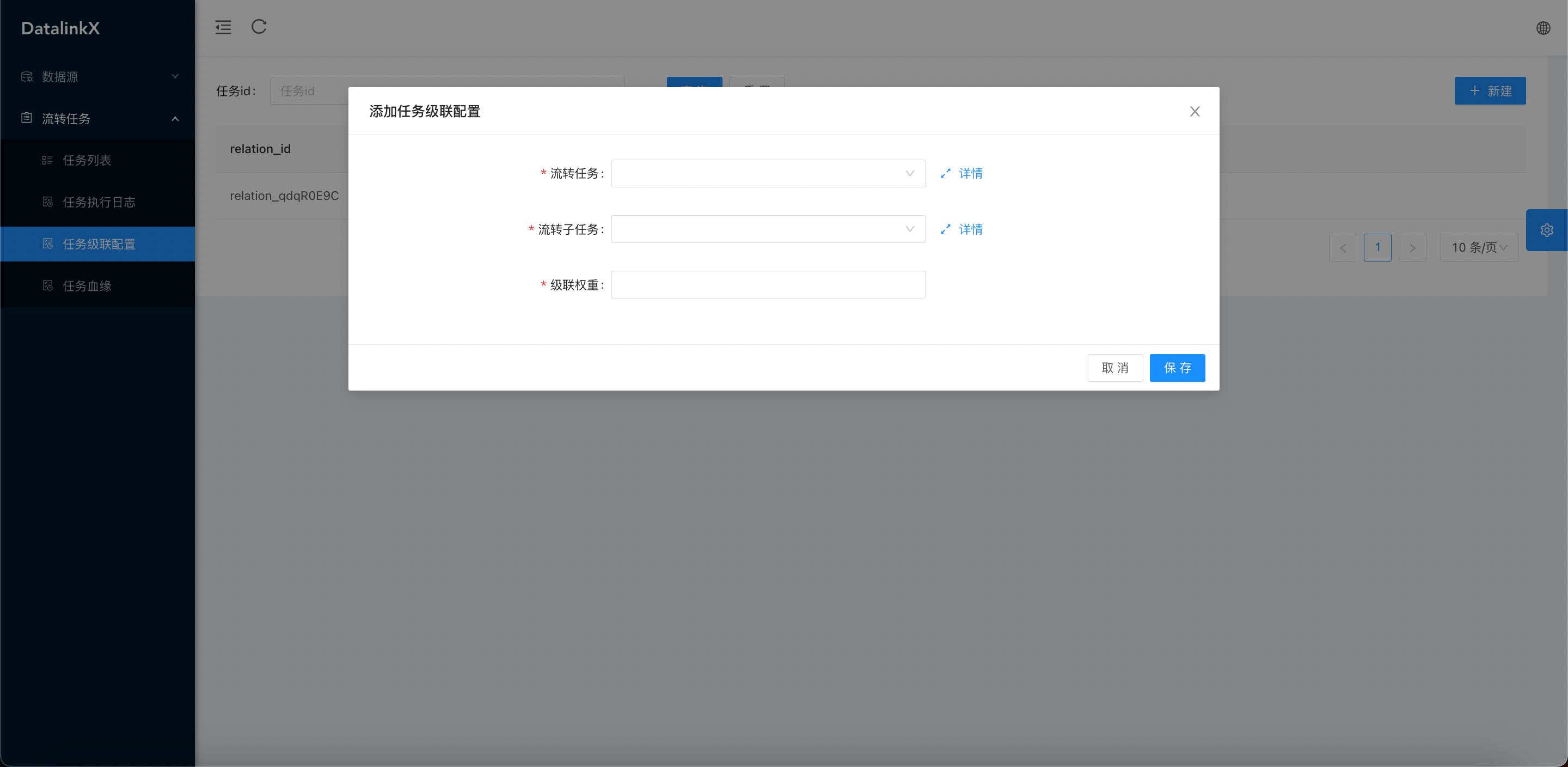Click the 保存 button
This screenshot has height=767, width=1568.
click(1177, 368)
